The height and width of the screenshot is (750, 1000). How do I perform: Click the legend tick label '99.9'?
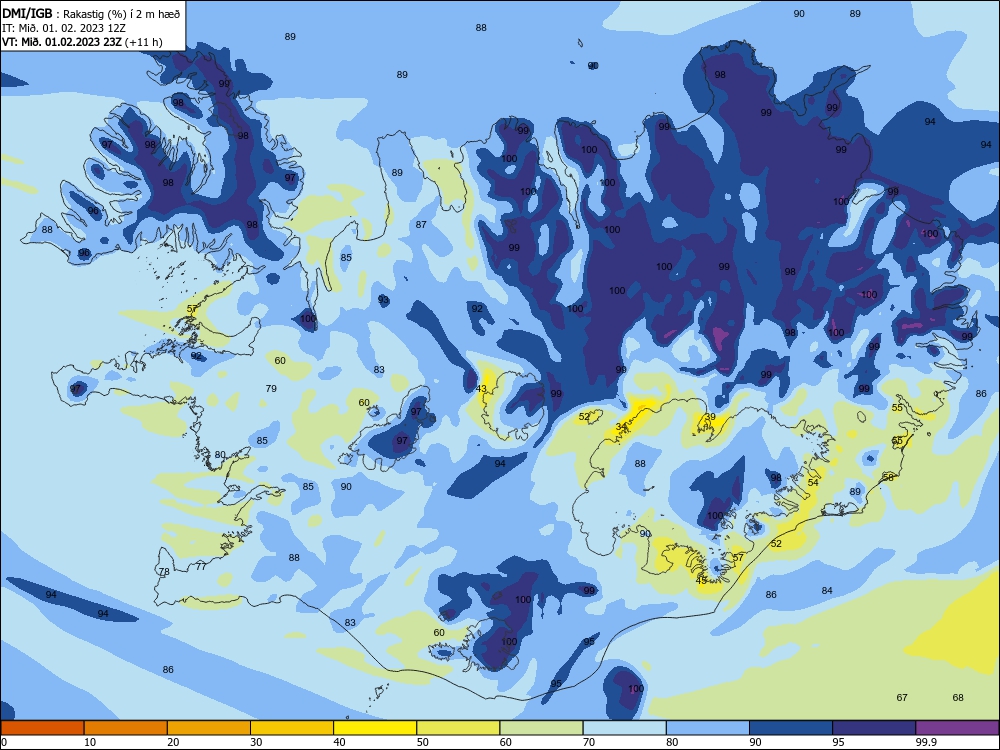926,742
